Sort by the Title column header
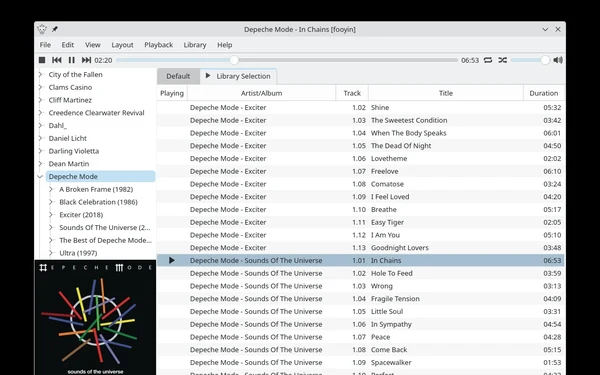The height and width of the screenshot is (375, 600). [446, 93]
